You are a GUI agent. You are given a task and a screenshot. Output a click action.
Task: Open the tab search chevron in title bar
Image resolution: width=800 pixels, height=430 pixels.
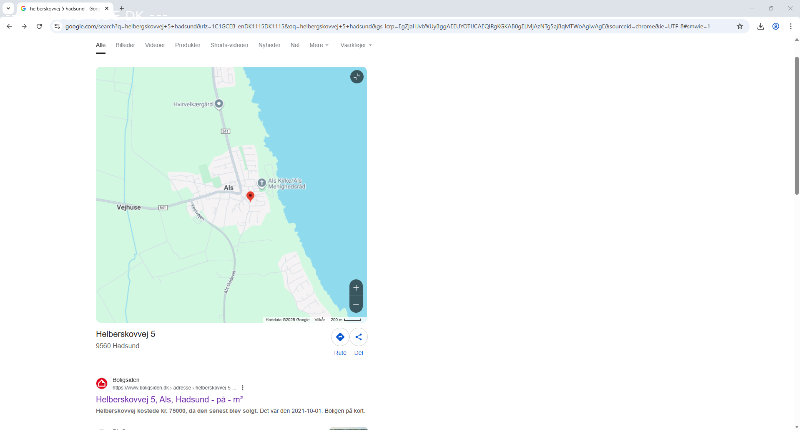[x=8, y=8]
